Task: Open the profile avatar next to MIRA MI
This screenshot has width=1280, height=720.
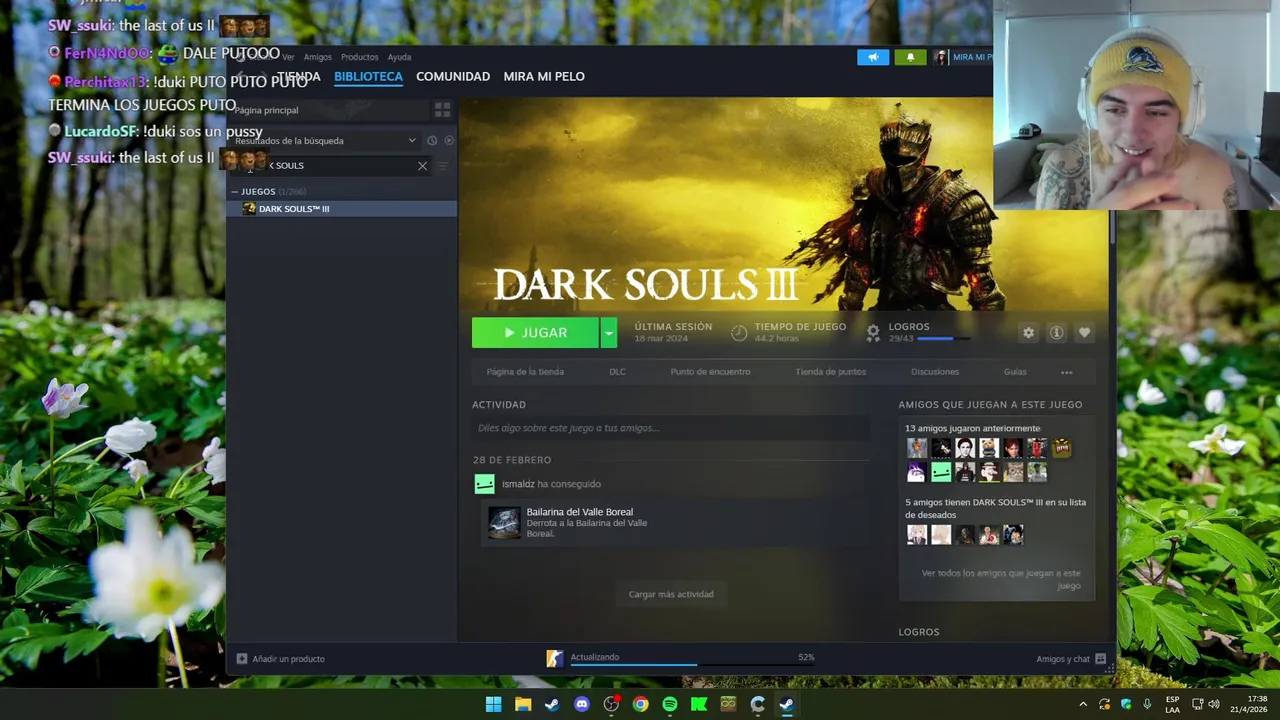Action: click(x=941, y=57)
